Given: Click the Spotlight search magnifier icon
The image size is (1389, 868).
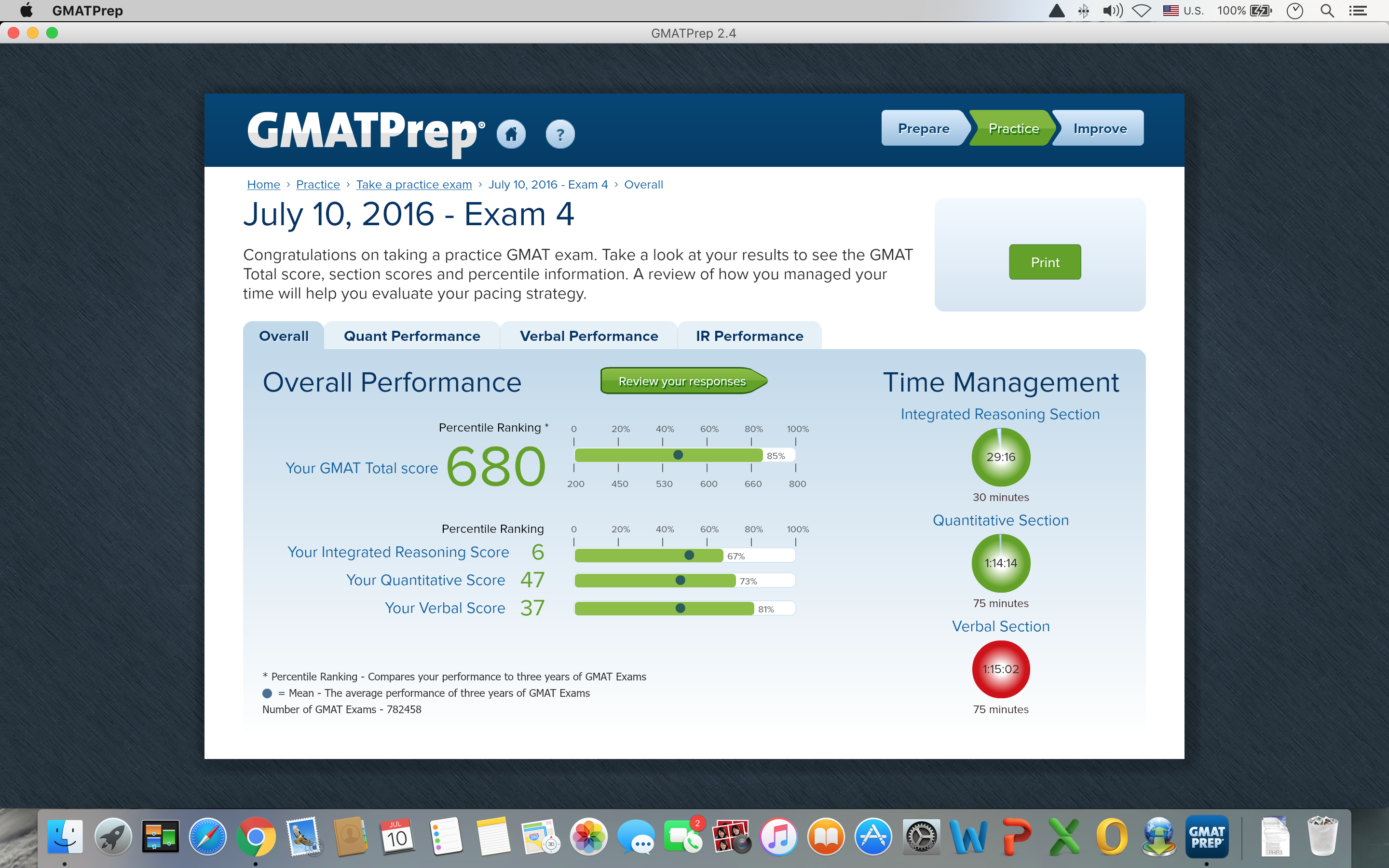Looking at the screenshot, I should [1327, 11].
